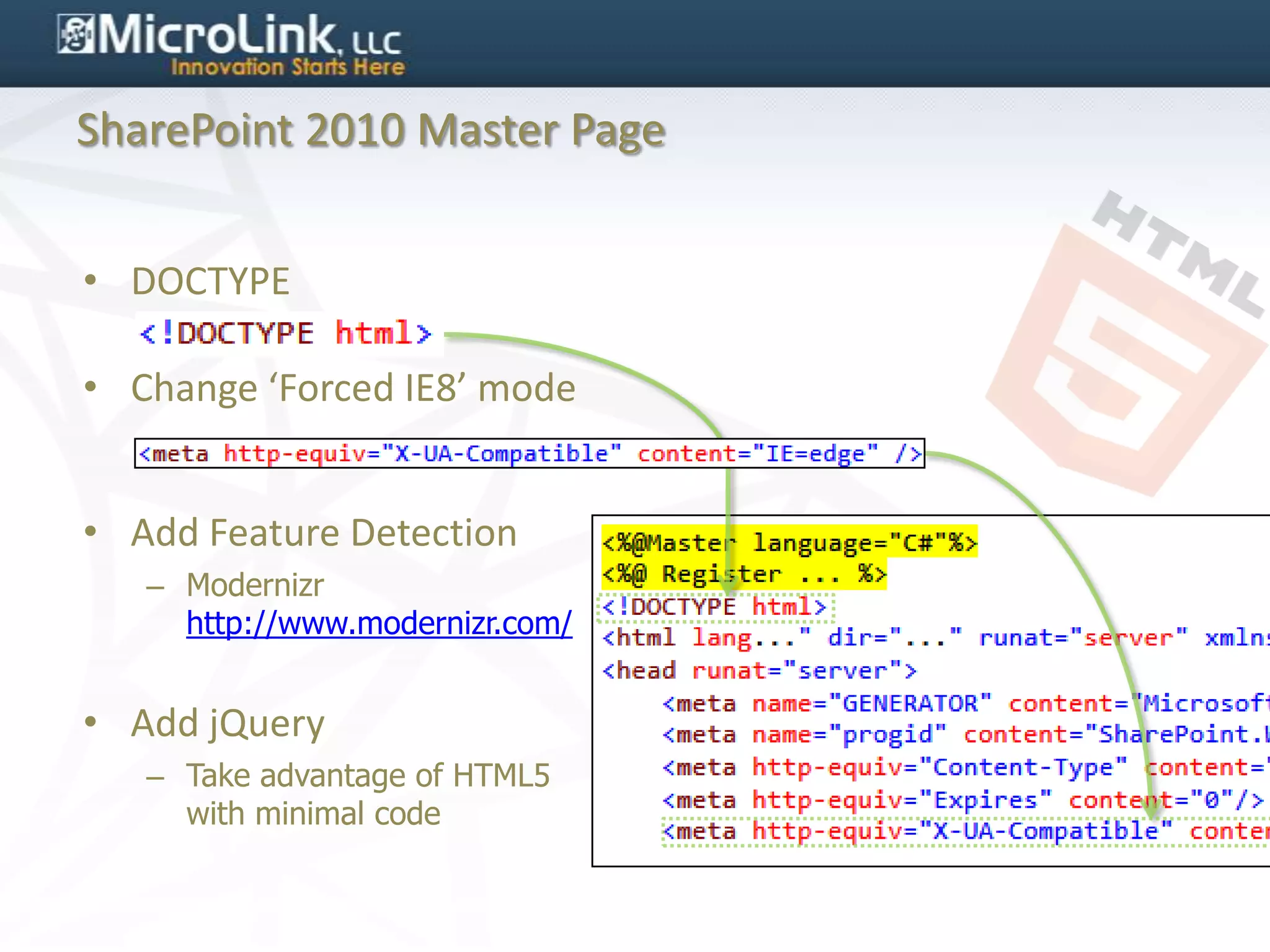Click the MicroLink logo icon

tap(76, 35)
